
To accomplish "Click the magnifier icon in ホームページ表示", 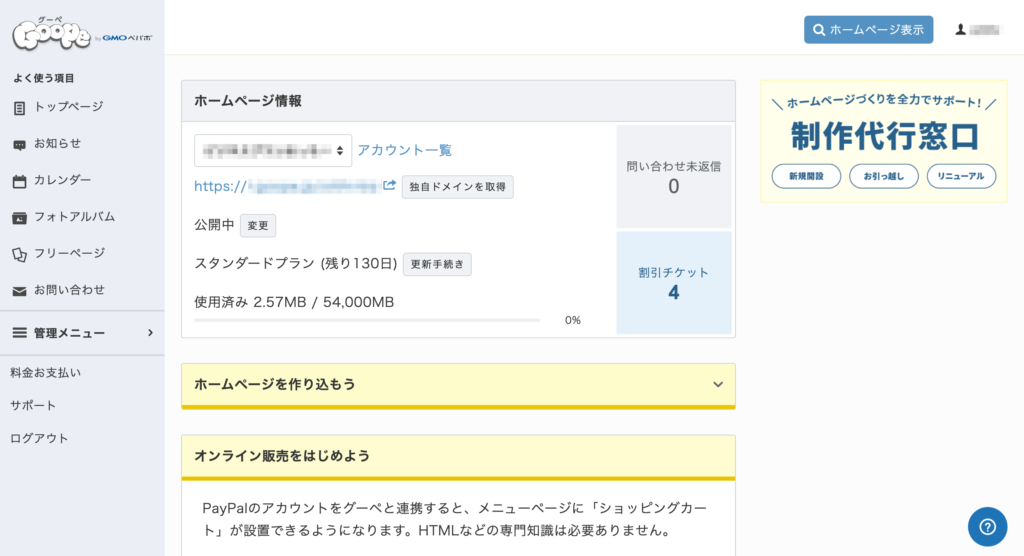I will [818, 30].
